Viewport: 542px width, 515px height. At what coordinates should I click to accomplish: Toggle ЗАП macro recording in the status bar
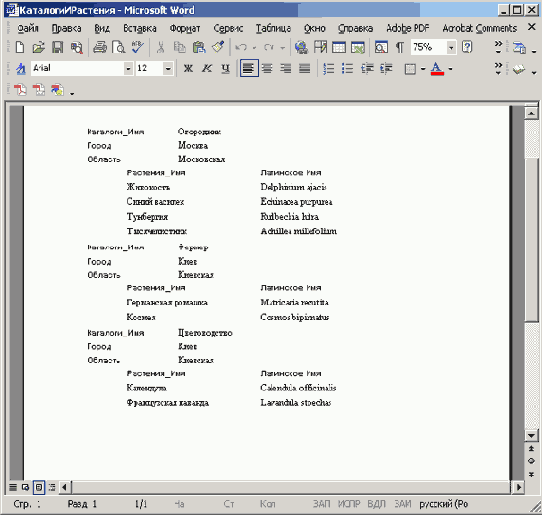321,504
